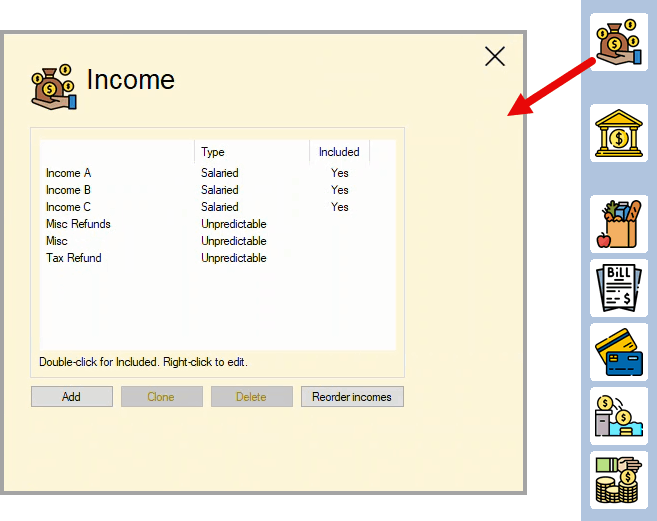Click the Type column header
The width and height of the screenshot is (657, 521).
tap(252, 152)
